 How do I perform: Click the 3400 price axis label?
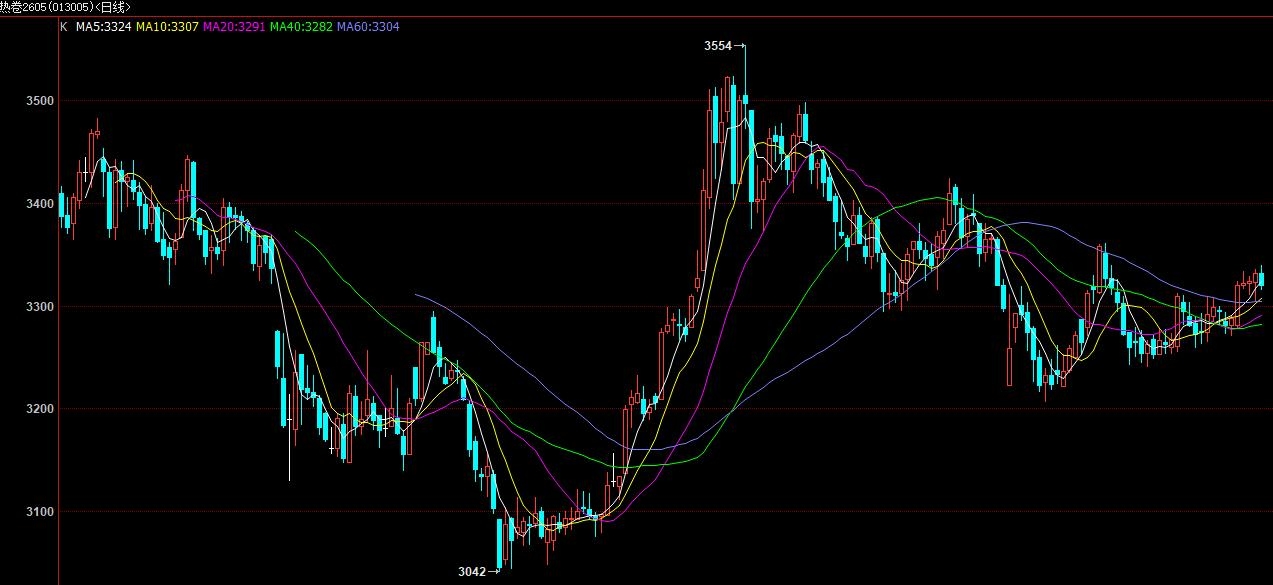(x=40, y=204)
